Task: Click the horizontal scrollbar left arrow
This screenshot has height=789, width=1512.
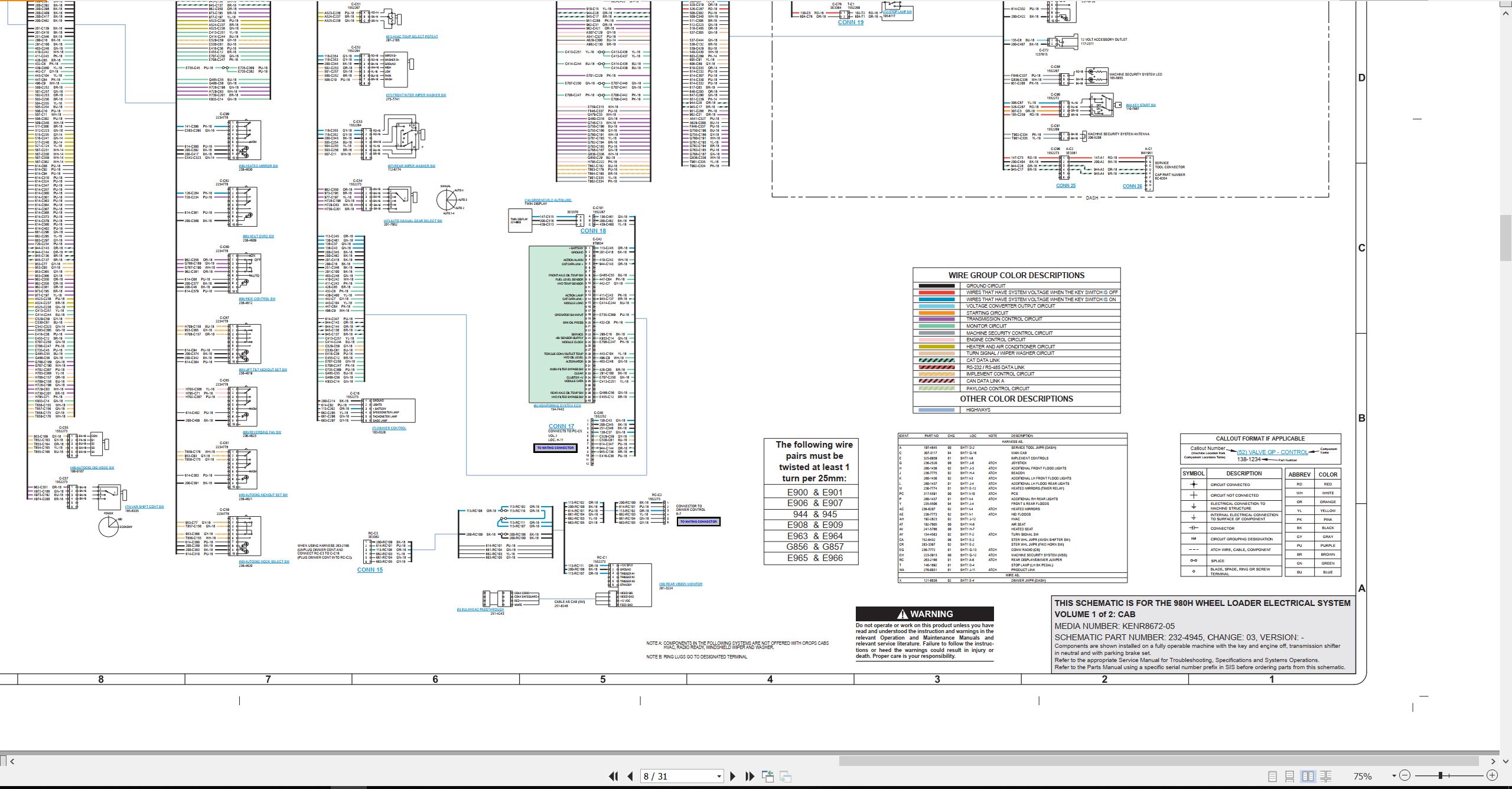Action: point(12,761)
